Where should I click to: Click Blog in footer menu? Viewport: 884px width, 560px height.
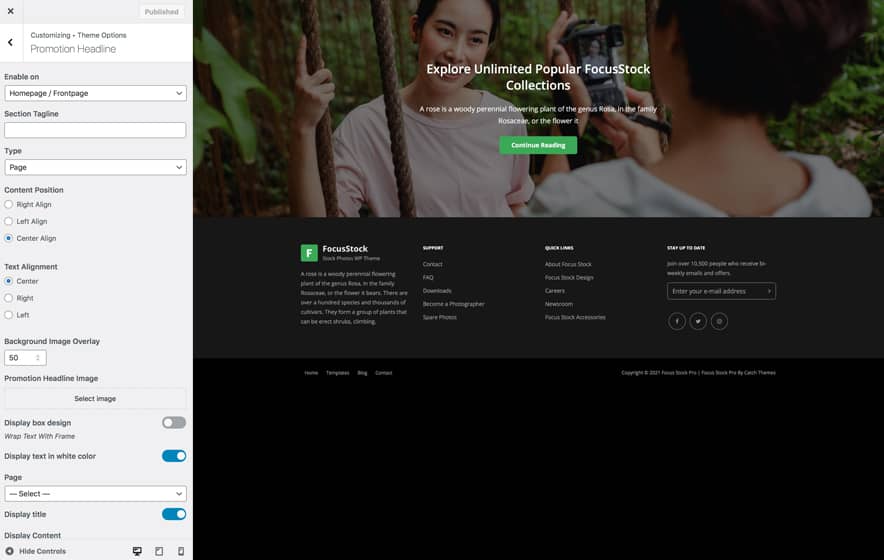click(x=363, y=373)
